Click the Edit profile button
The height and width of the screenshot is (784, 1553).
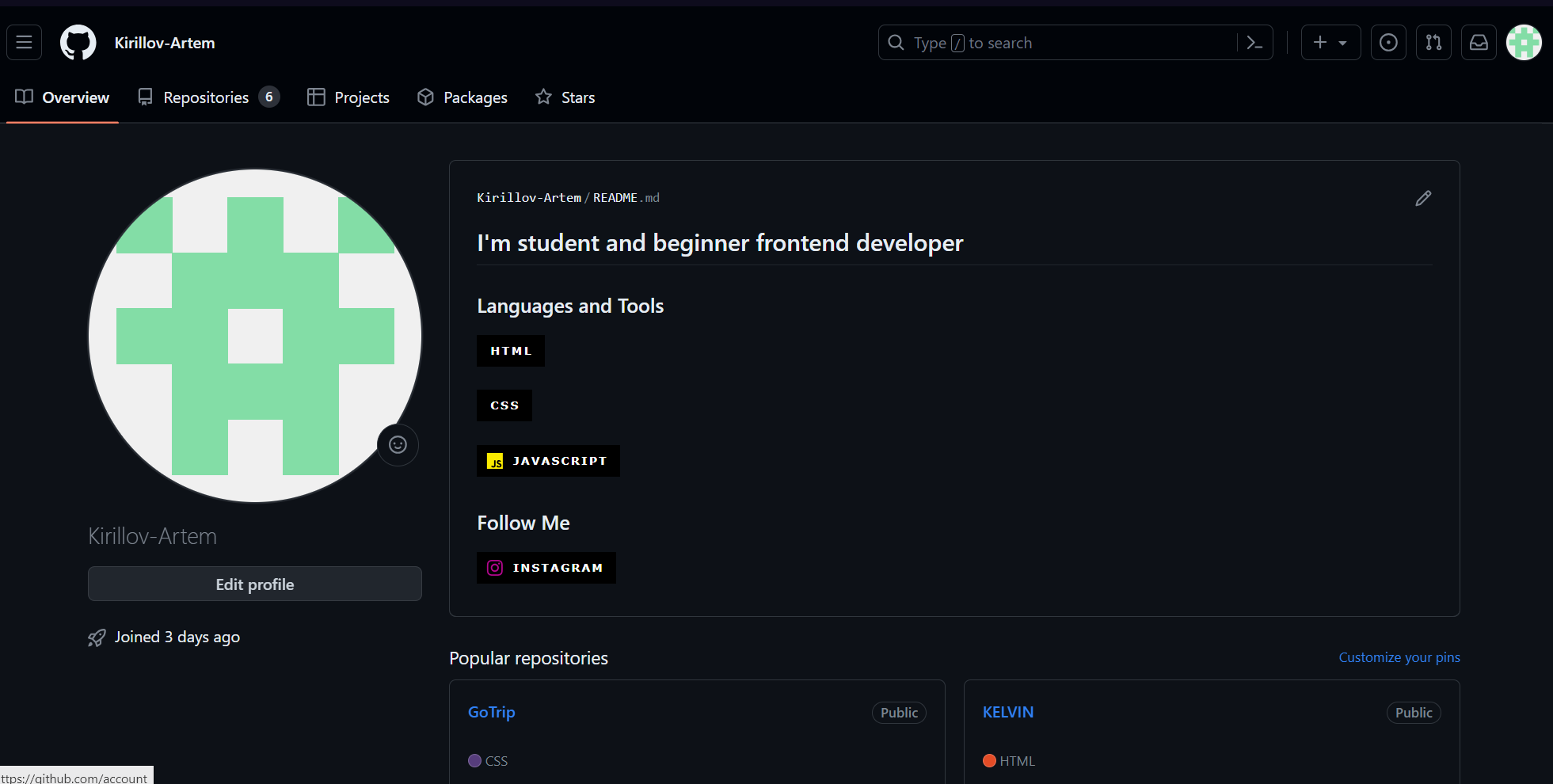coord(255,584)
